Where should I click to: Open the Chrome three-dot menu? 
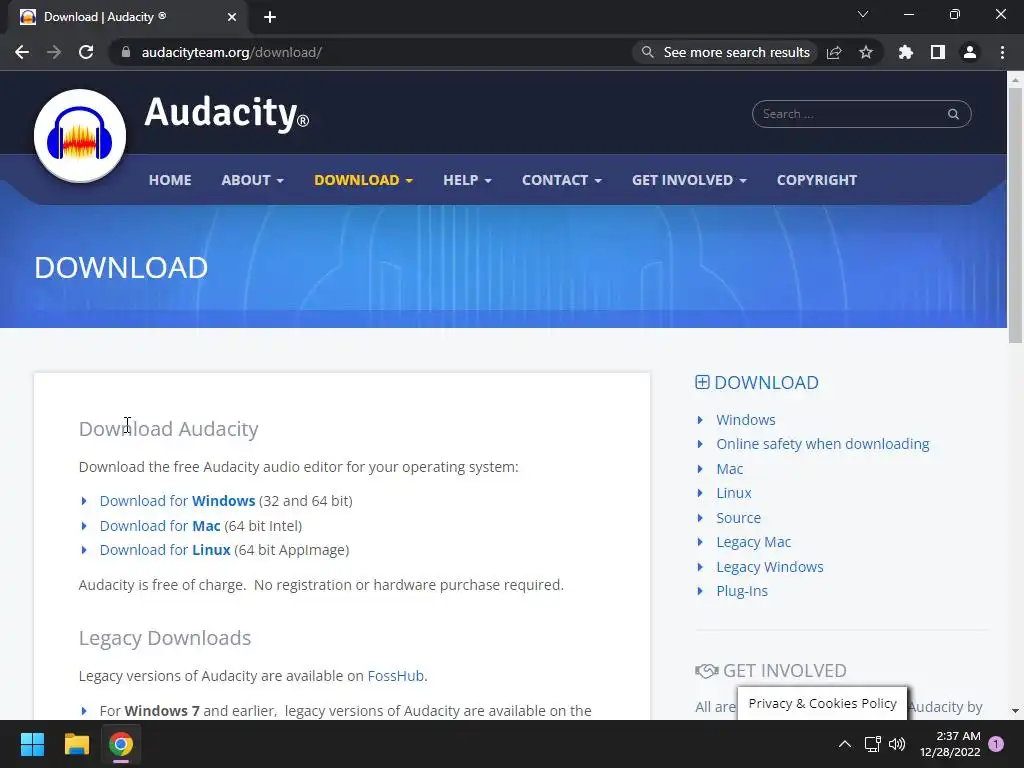1002,52
